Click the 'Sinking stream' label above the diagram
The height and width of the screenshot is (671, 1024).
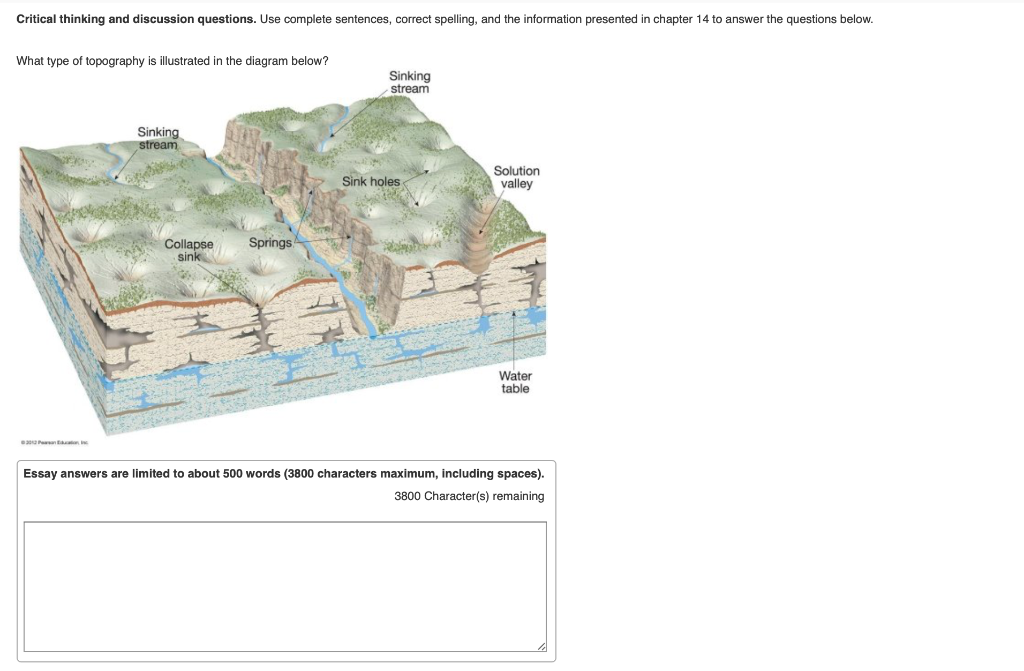coord(410,82)
